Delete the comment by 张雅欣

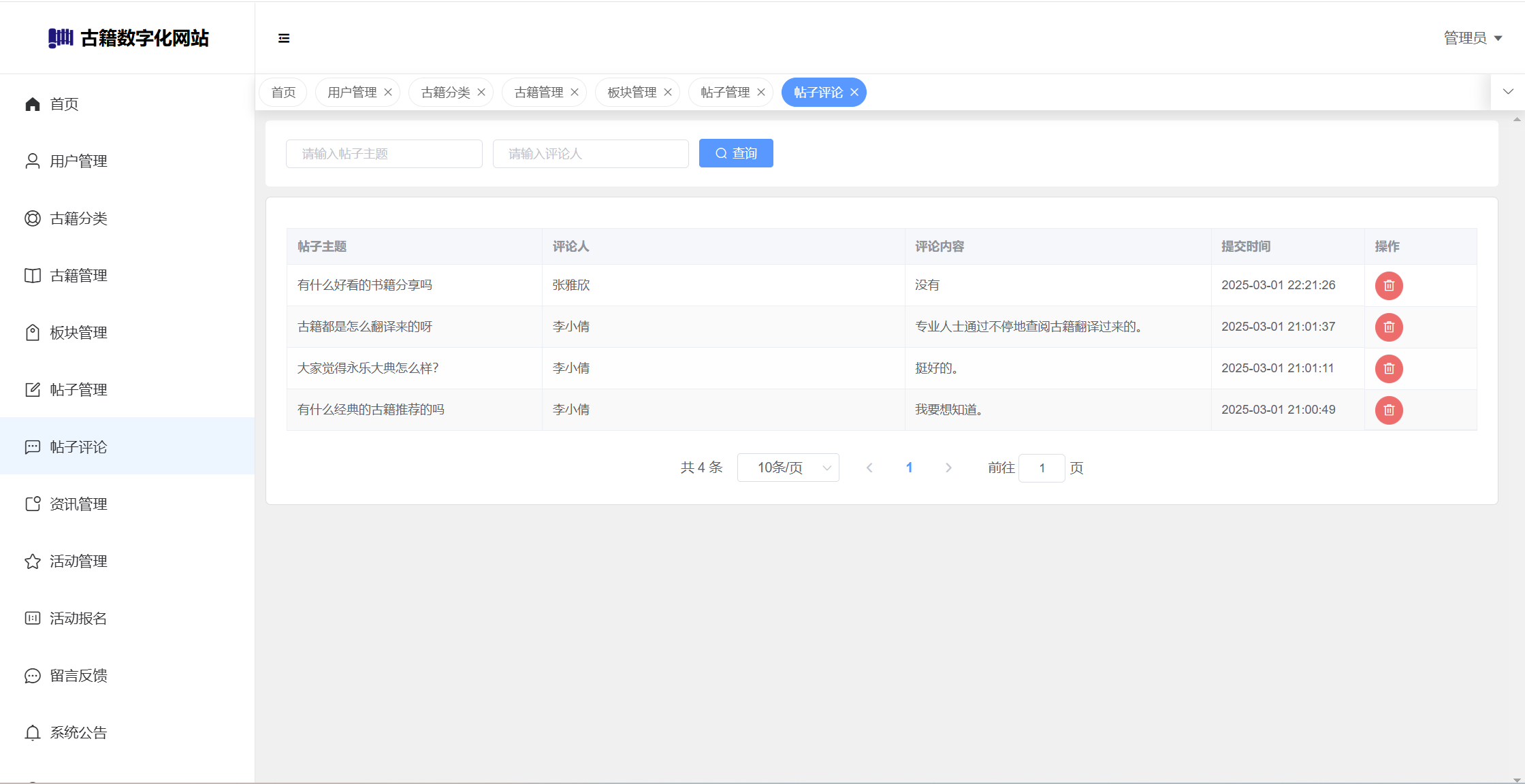[1389, 286]
